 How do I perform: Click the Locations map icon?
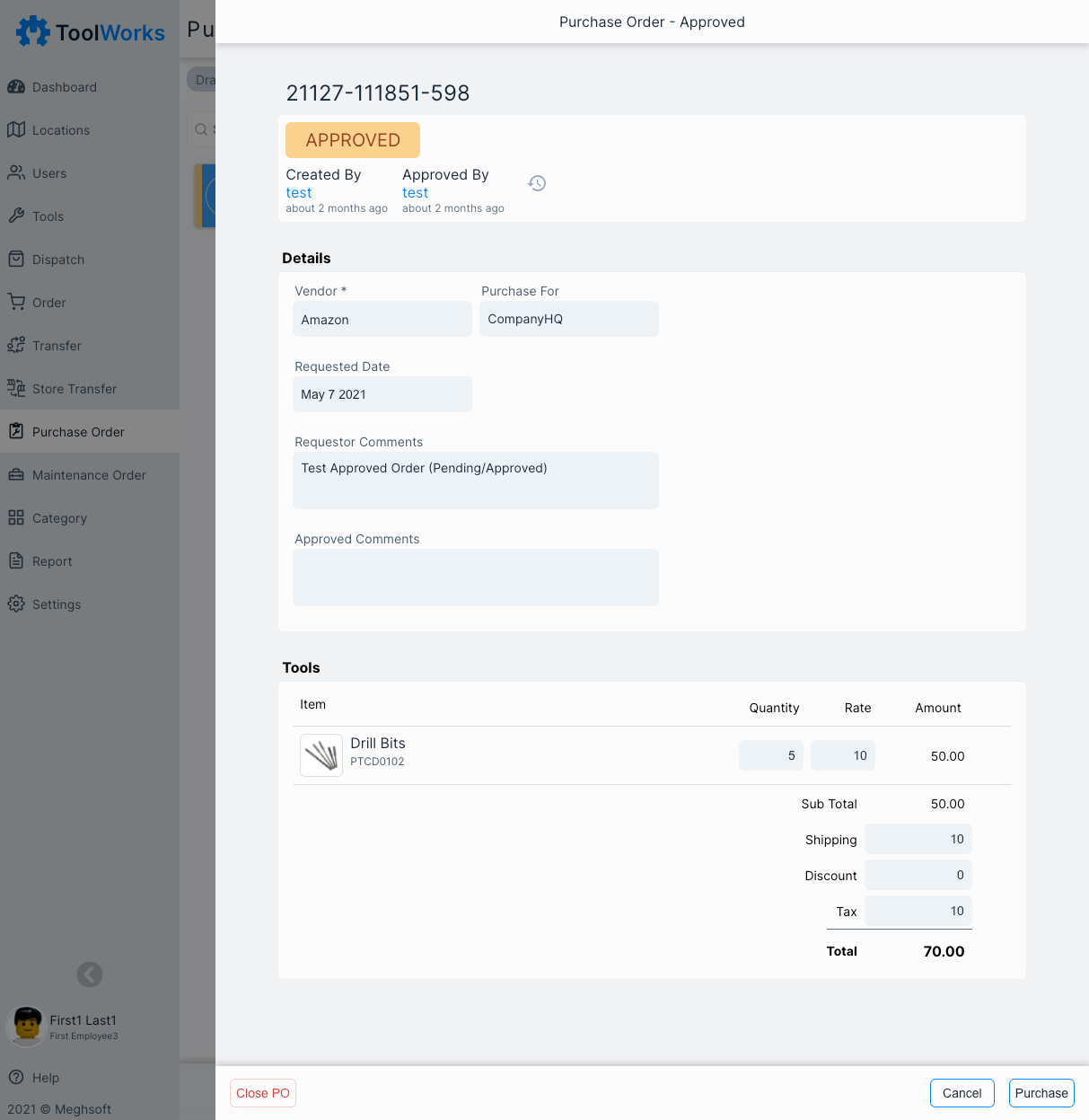[x=16, y=130]
